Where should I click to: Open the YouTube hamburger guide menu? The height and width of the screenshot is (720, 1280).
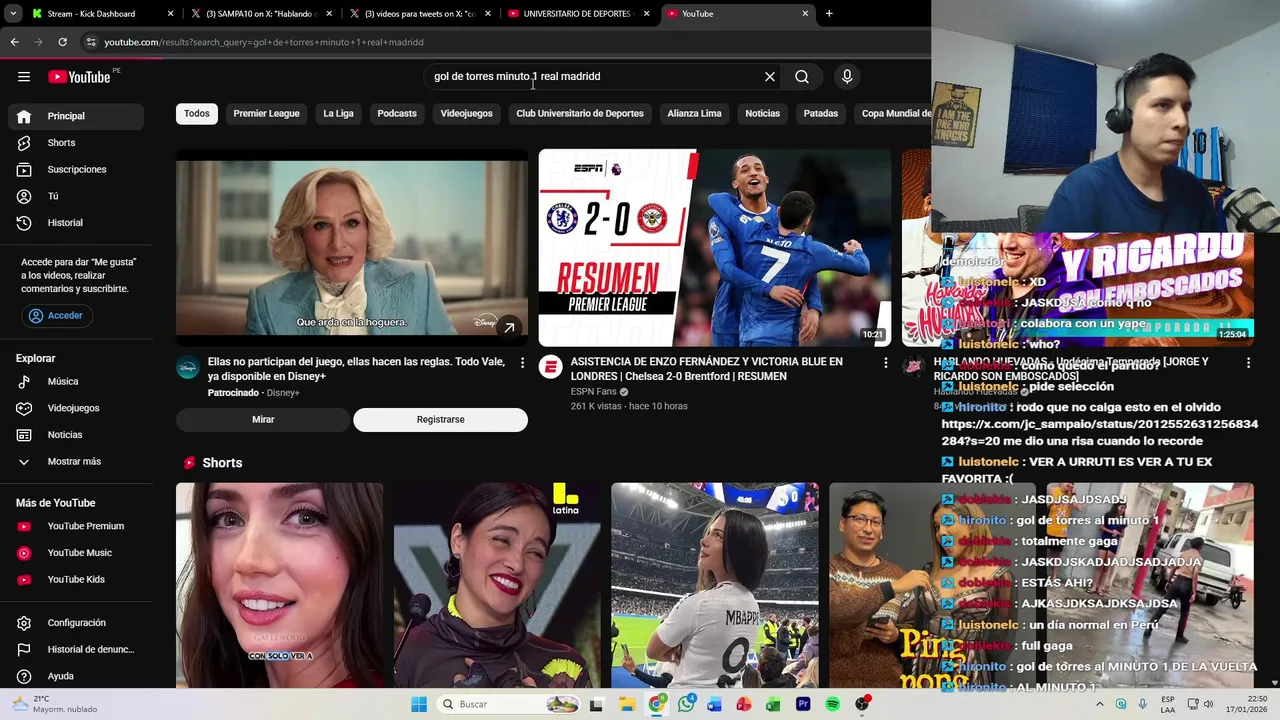24,77
